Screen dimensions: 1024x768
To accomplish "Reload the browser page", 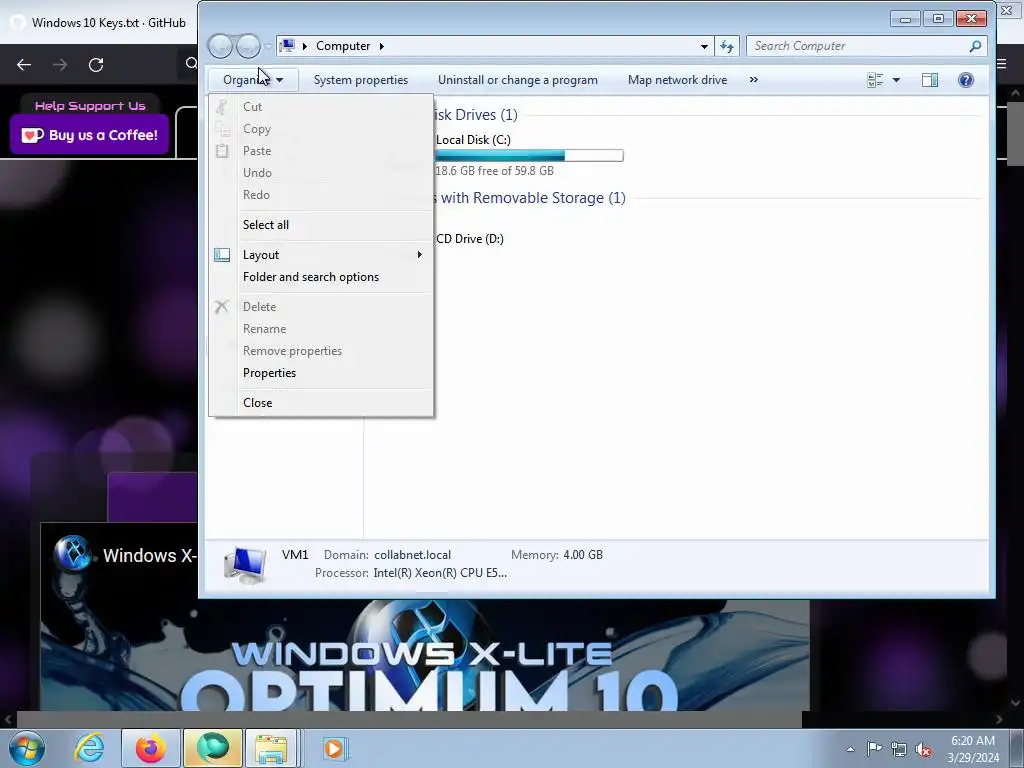I will [96, 65].
